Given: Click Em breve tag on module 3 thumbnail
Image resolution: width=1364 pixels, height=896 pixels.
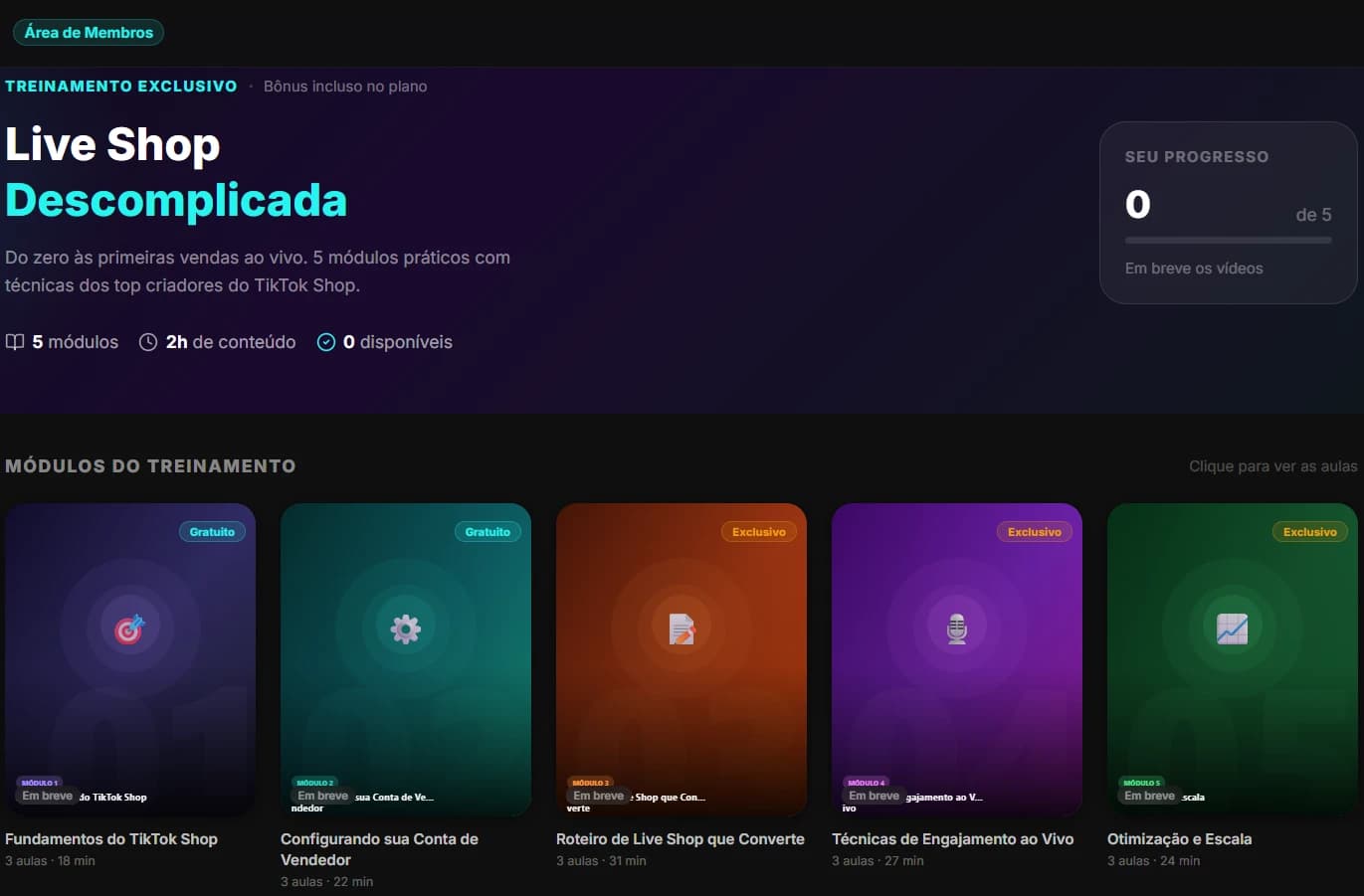Looking at the screenshot, I should point(599,796).
